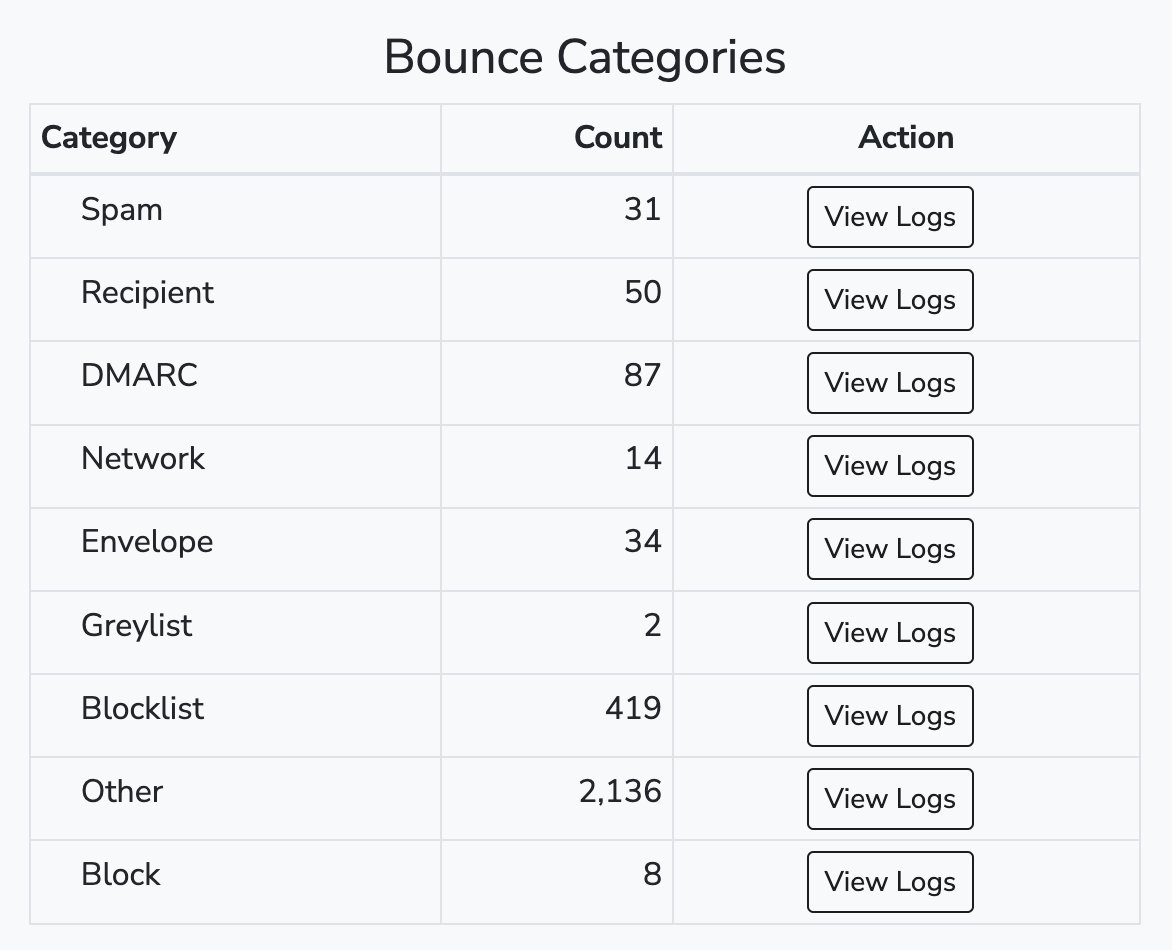Screen dimensions: 1172x950
Task: Click View Logs in the Block row
Action: 889,882
